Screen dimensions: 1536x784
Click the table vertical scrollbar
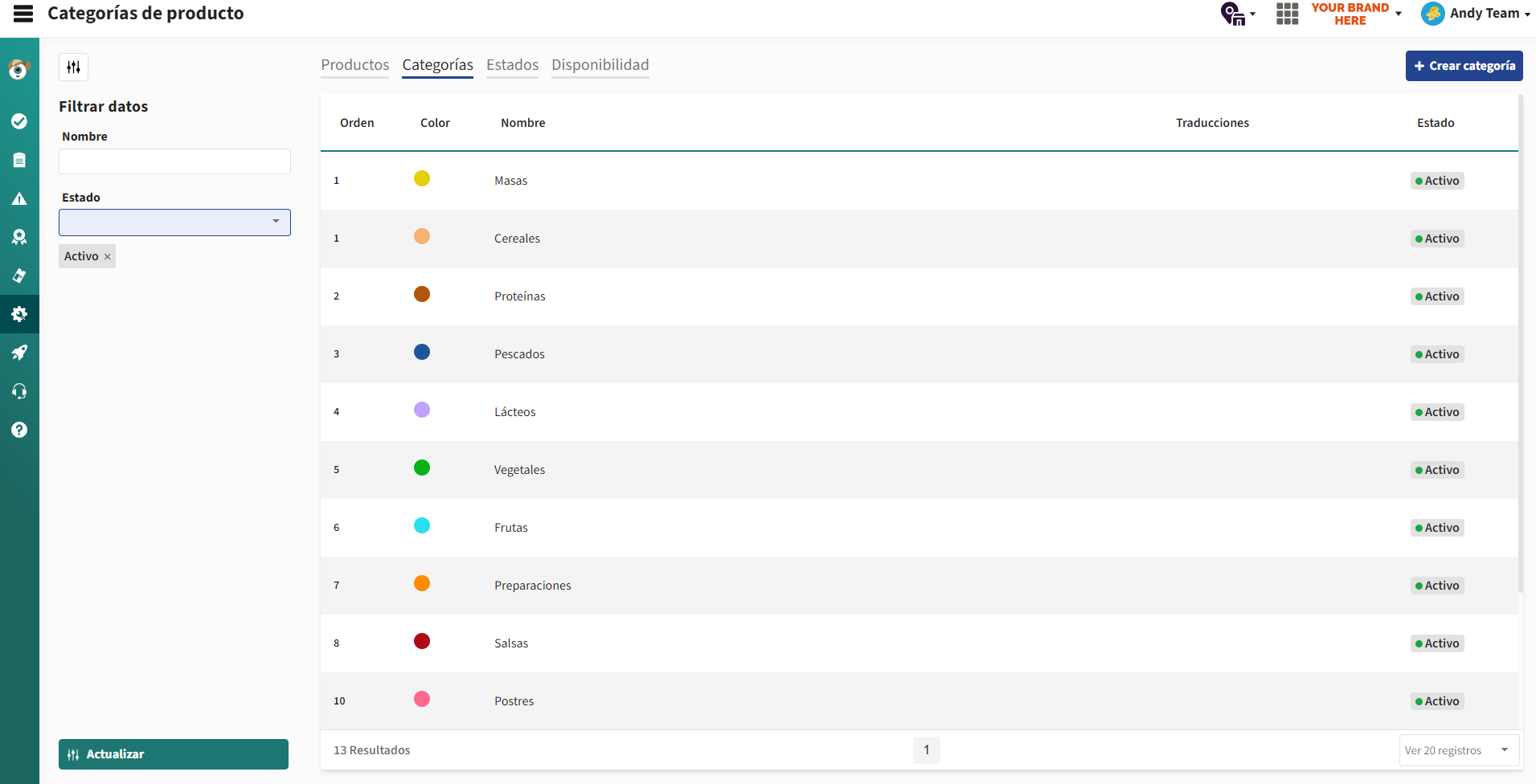point(1521,344)
